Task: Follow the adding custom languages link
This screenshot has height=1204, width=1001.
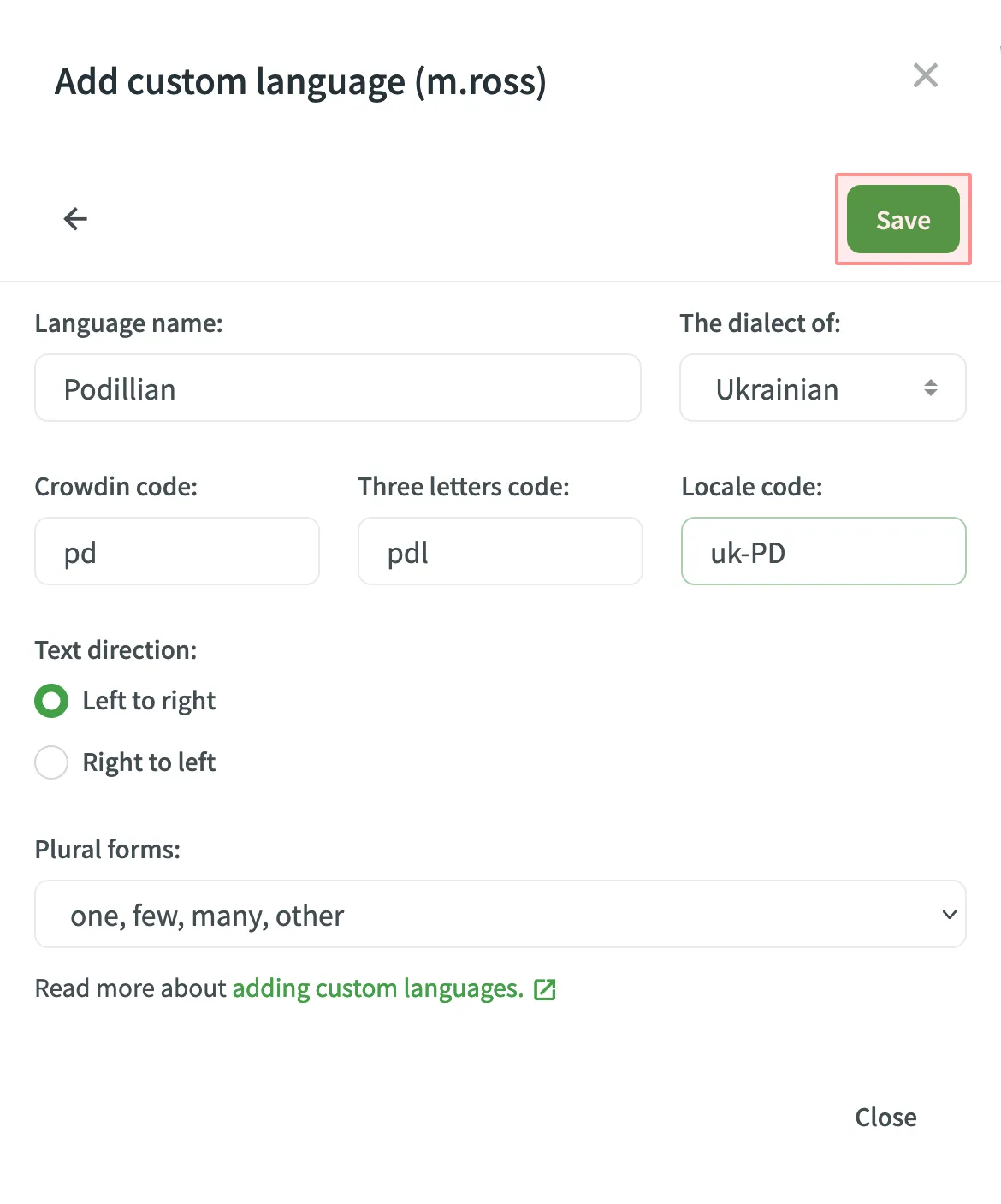Action: tap(377, 988)
